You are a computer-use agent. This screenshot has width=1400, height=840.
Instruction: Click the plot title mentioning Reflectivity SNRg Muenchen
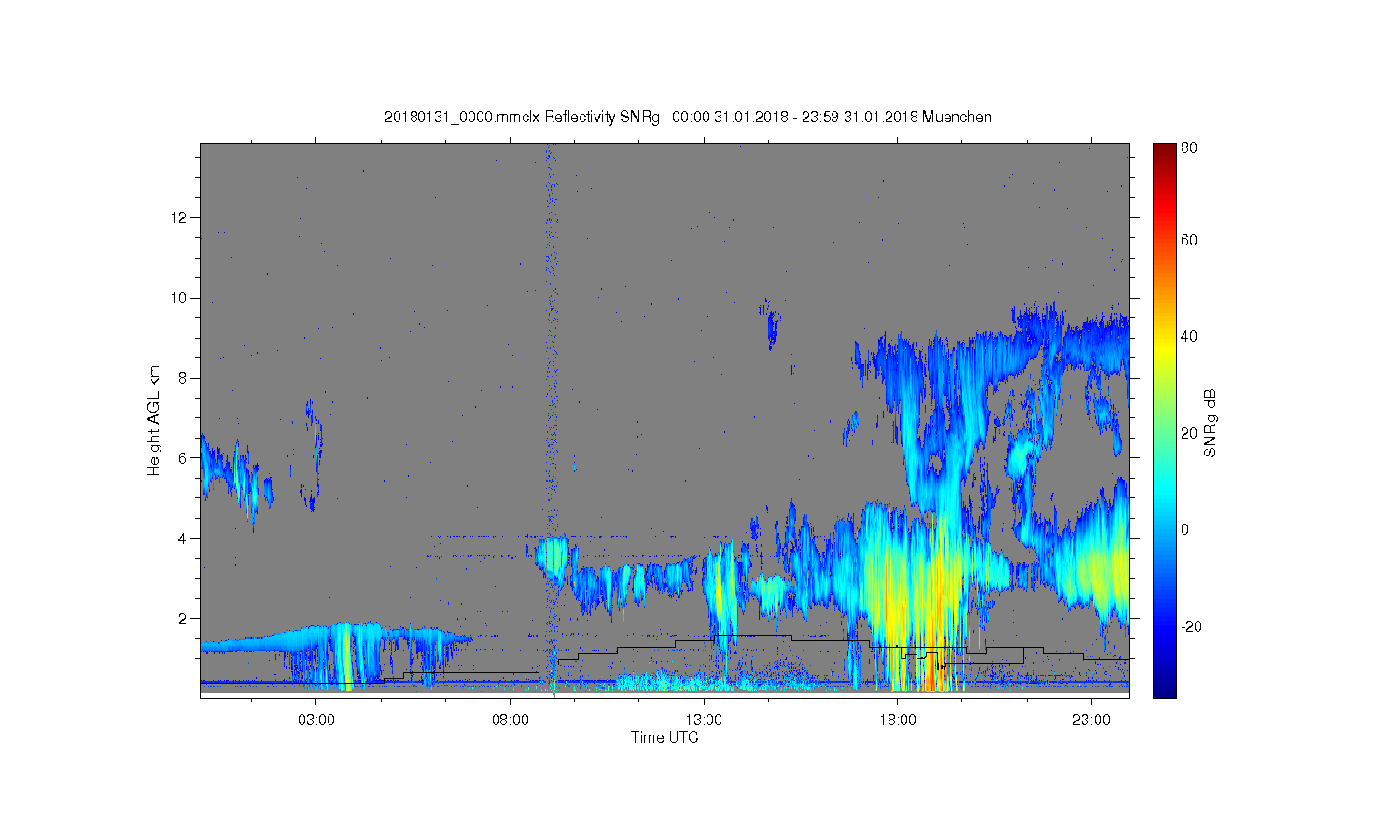(688, 118)
